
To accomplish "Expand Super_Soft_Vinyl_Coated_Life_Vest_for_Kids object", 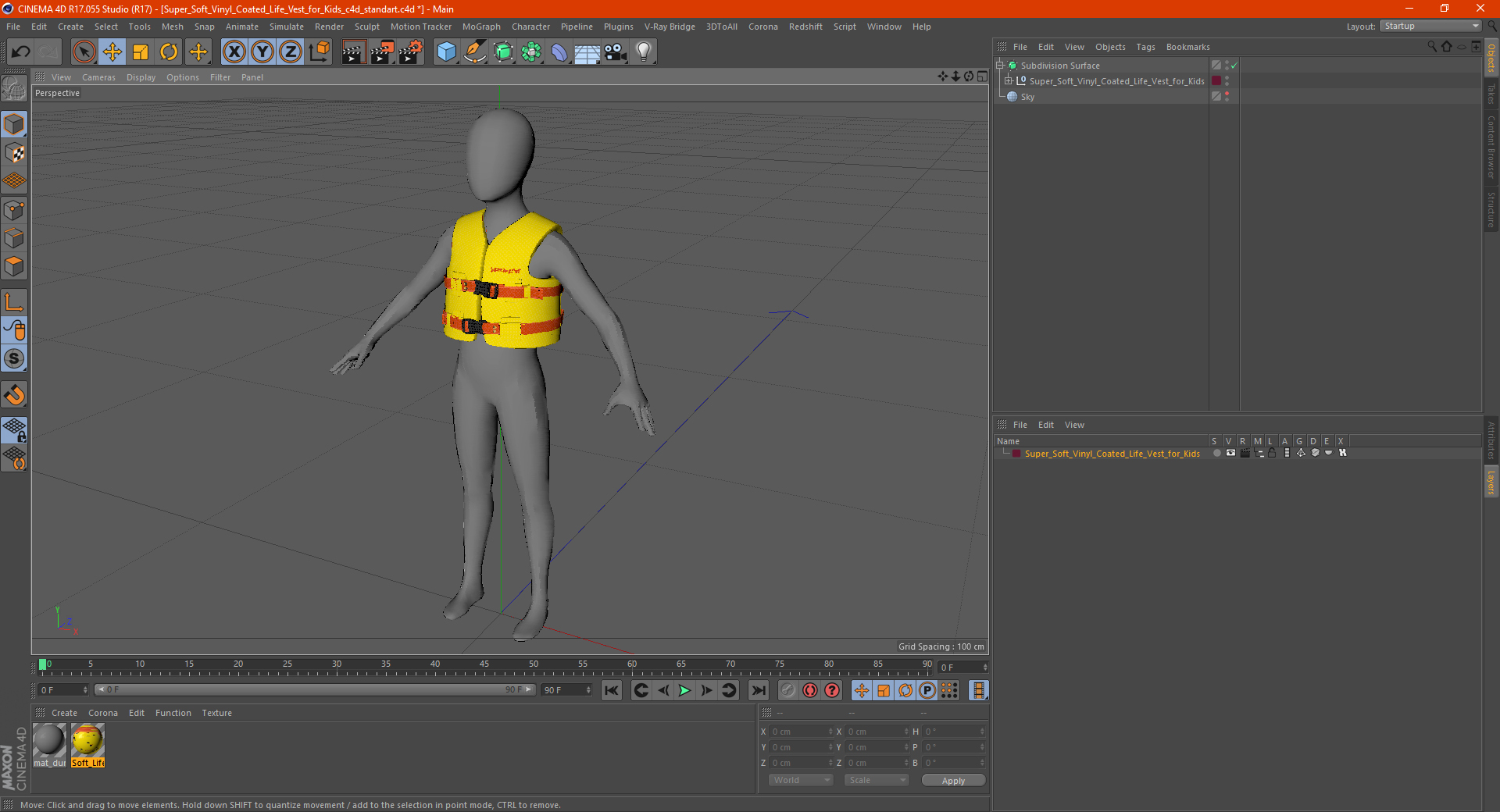I will [1009, 80].
